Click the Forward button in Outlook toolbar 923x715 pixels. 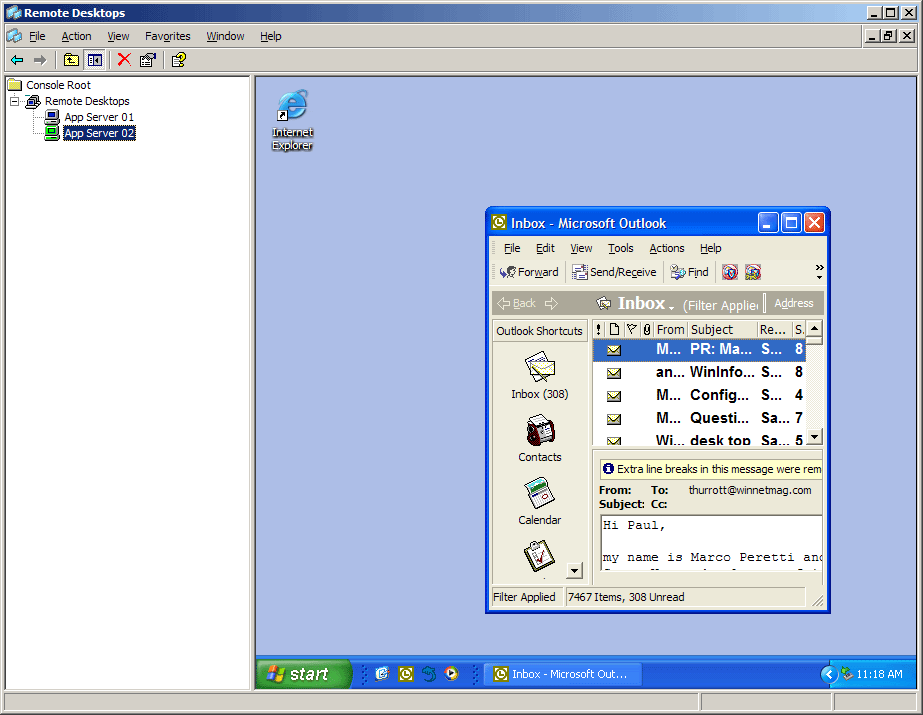529,272
